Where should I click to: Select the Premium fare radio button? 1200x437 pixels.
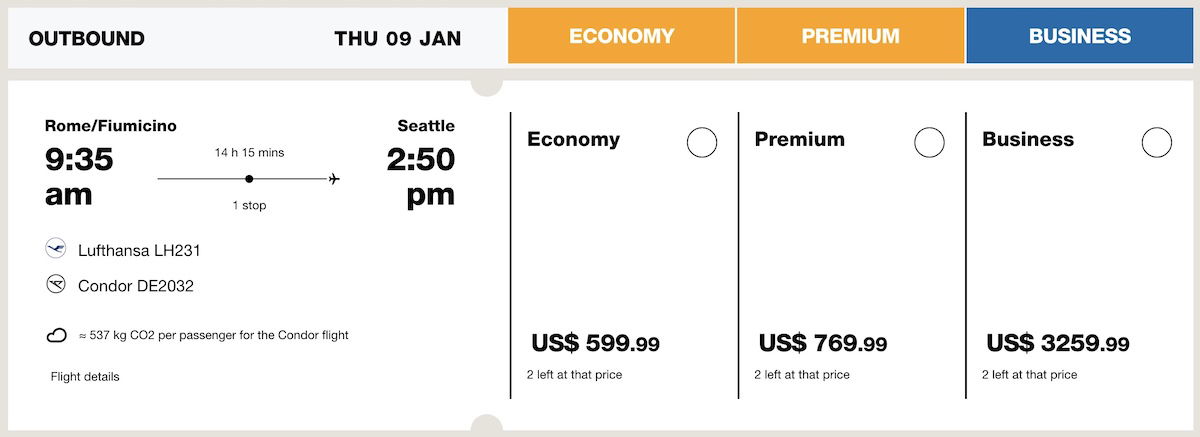pyautogui.click(x=930, y=143)
